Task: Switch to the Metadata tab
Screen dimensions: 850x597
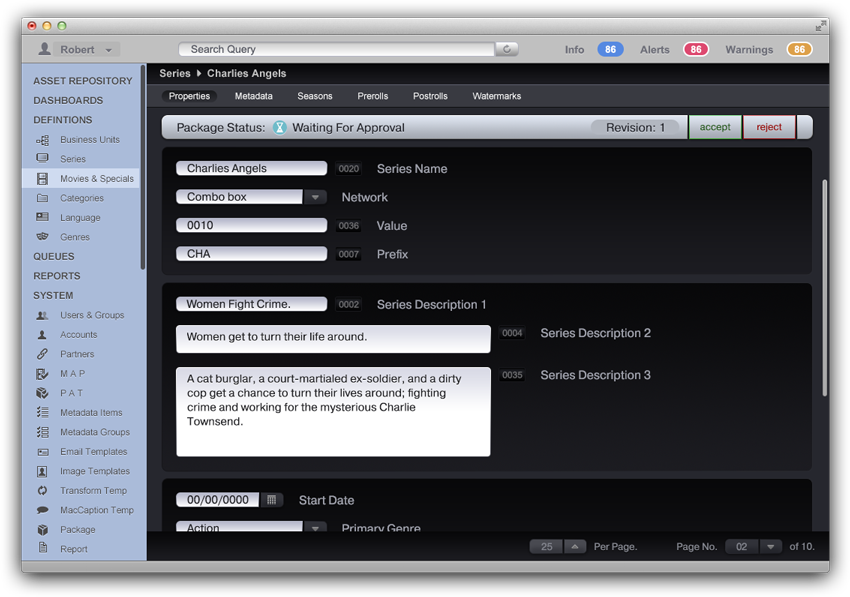Action: coord(254,96)
